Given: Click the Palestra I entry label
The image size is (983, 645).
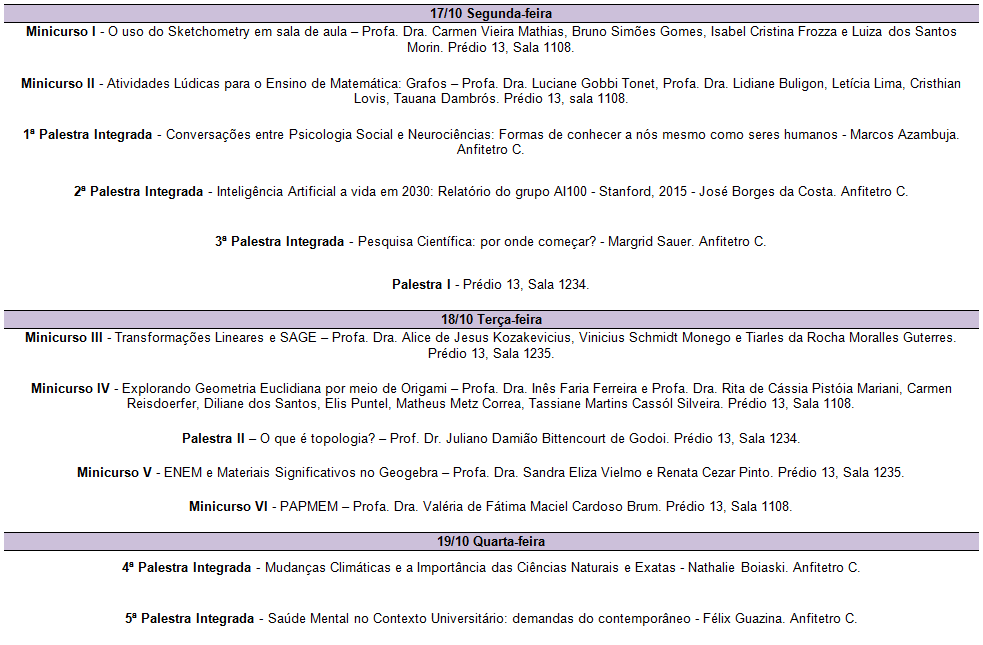Looking at the screenshot, I should [421, 285].
